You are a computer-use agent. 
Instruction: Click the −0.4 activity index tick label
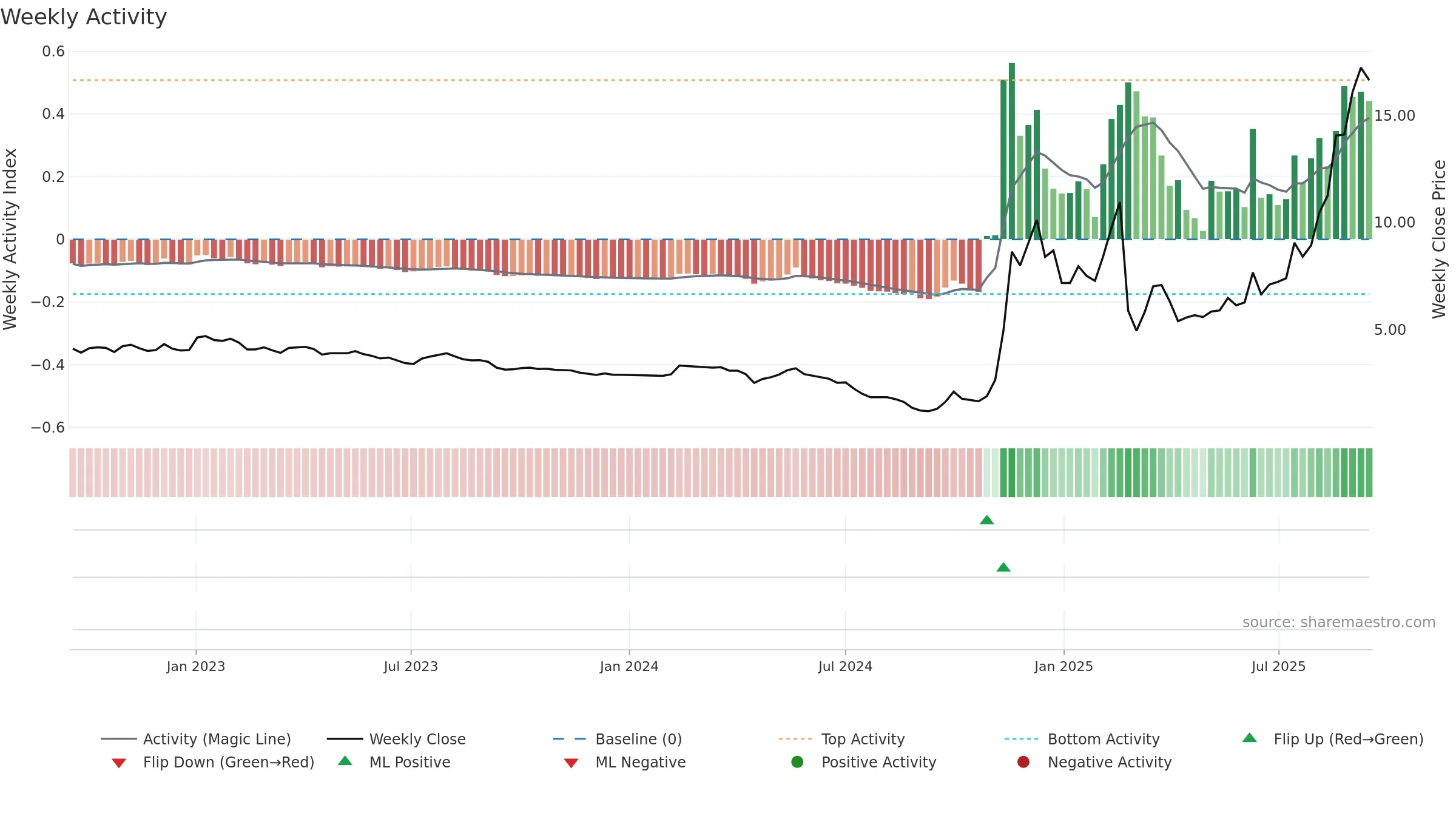coord(48,365)
